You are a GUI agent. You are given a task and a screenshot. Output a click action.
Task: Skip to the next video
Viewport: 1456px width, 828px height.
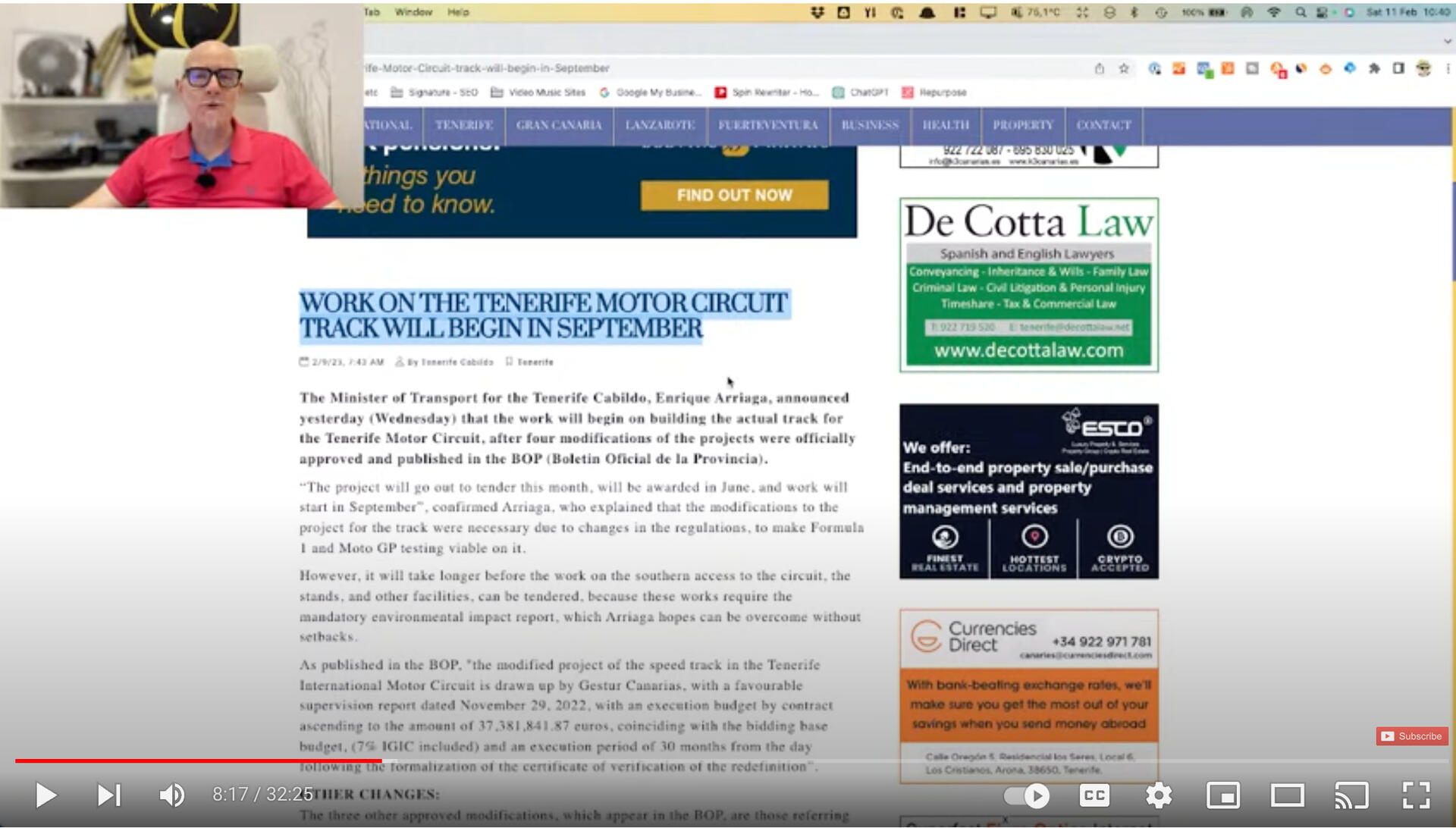[108, 795]
